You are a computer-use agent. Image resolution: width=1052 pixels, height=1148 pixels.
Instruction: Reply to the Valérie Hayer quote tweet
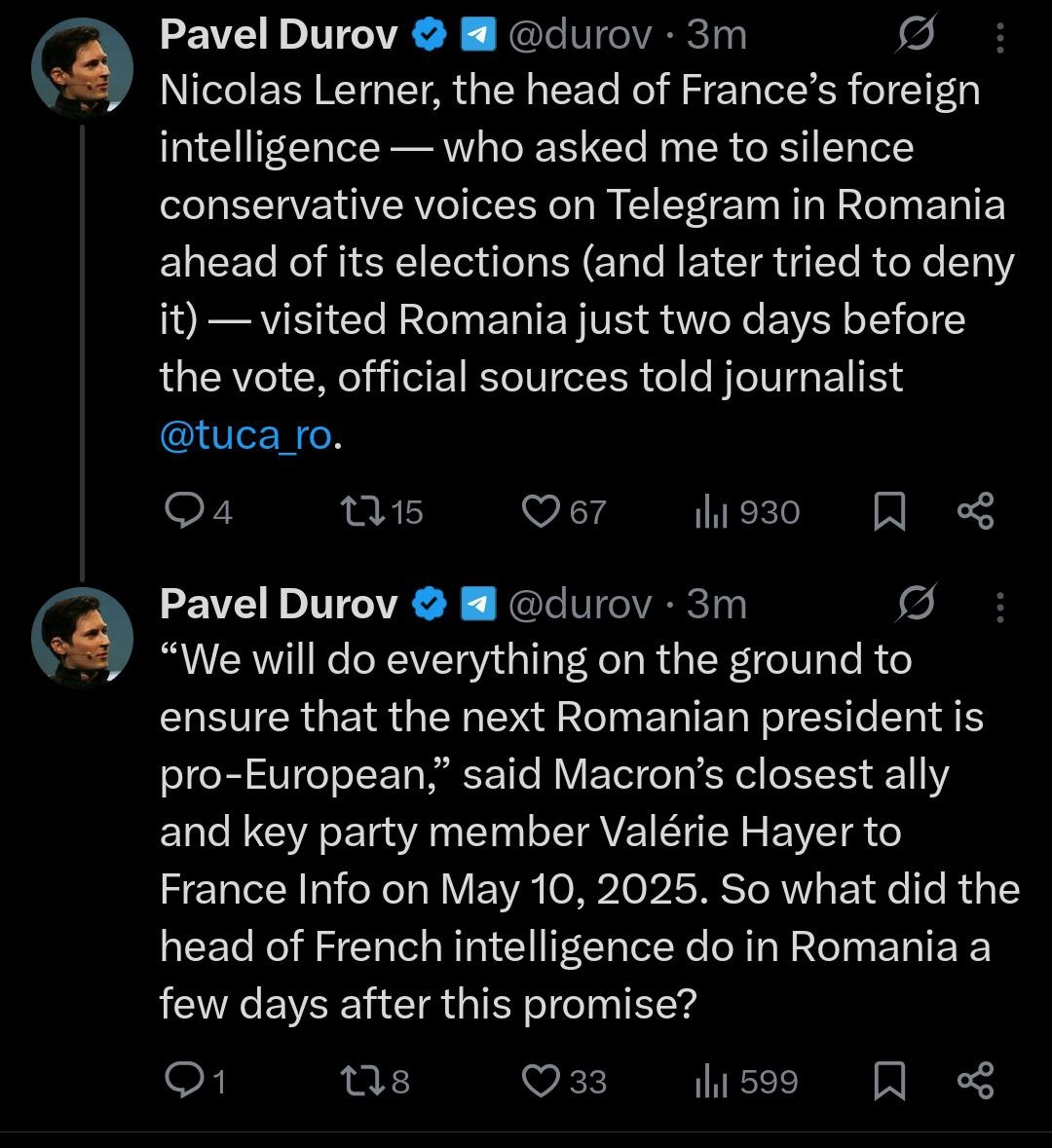coord(182,1081)
